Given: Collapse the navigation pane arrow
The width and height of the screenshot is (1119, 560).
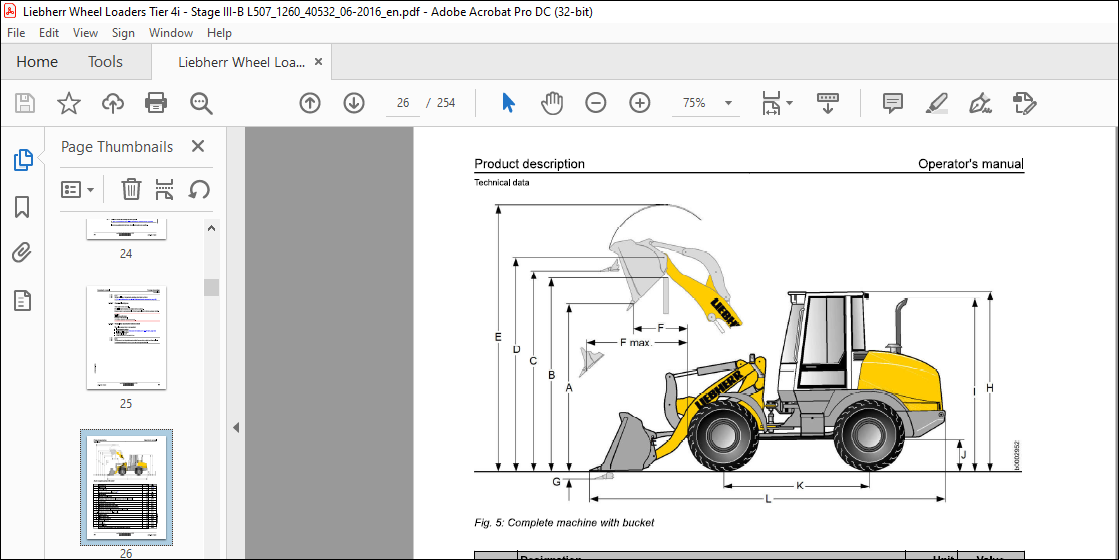Looking at the screenshot, I should coord(236,428).
